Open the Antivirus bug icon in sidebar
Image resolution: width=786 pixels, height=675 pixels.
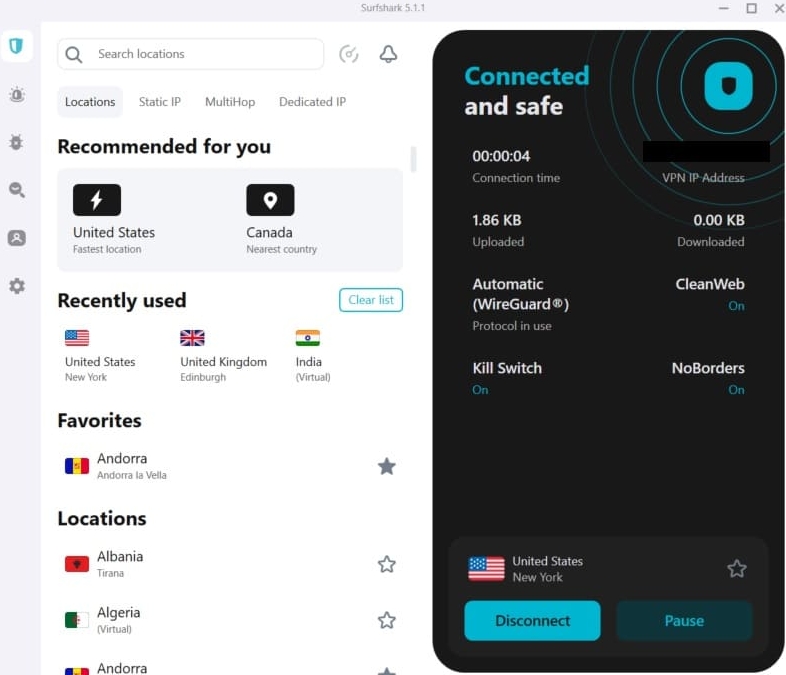pos(16,142)
